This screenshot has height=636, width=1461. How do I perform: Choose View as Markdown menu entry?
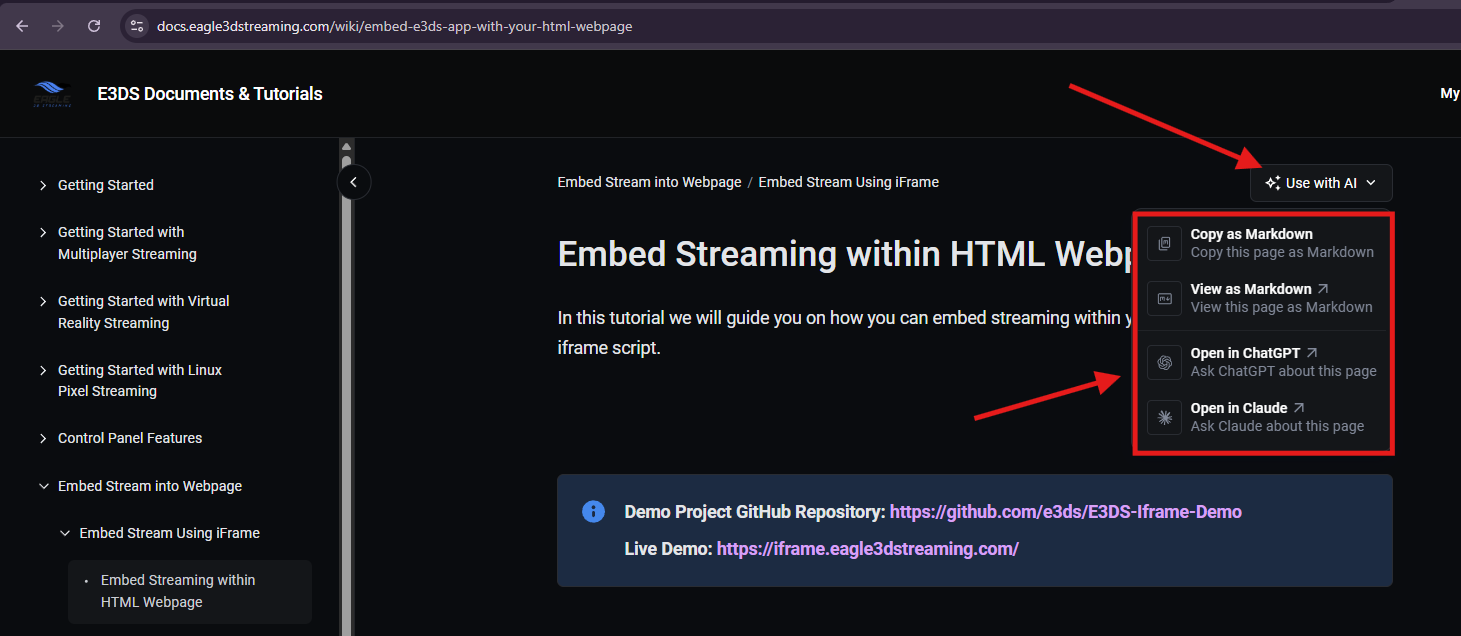1264,298
